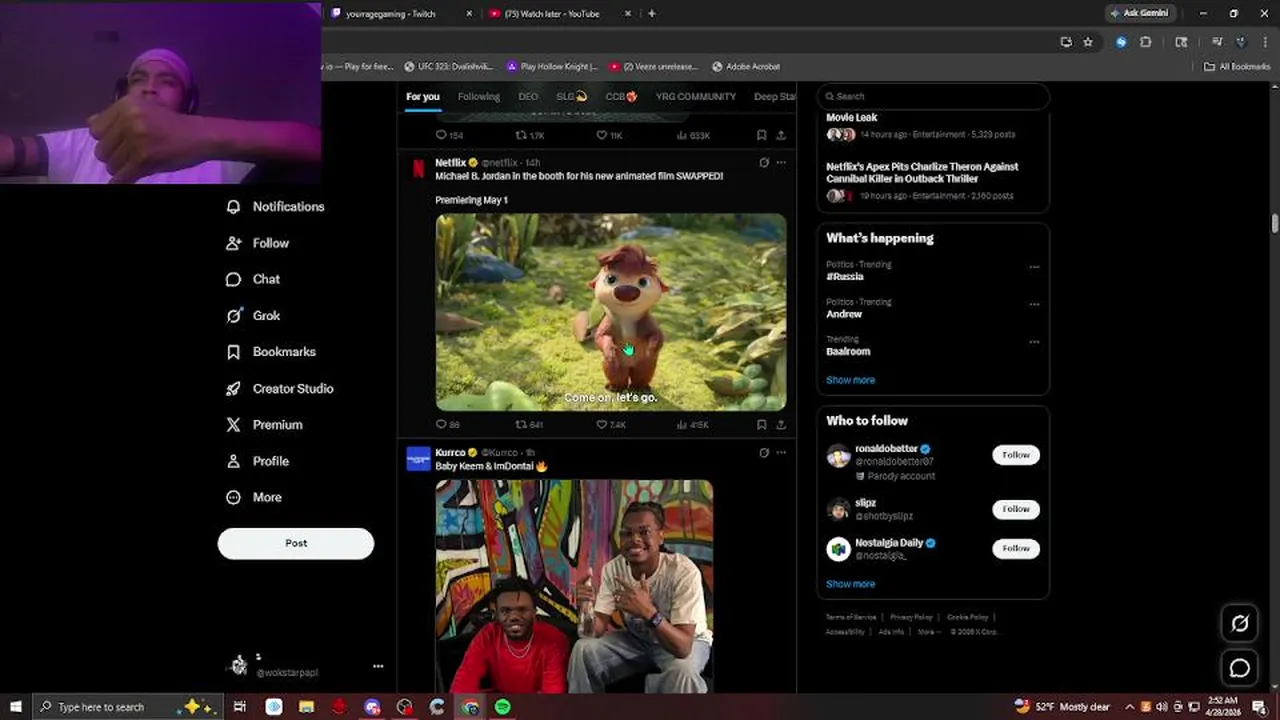
Task: Bookmark the post above Netflix post
Action: click(761, 135)
